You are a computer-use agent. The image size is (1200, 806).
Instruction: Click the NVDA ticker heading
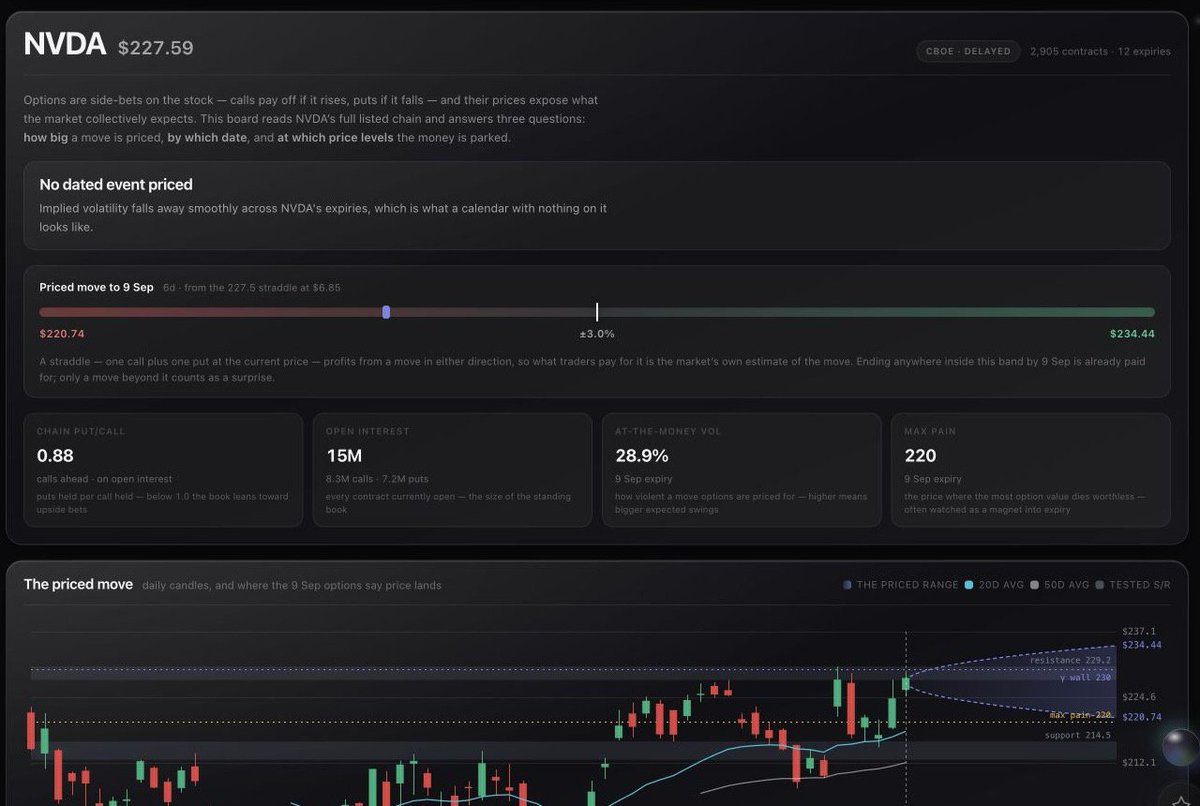pos(65,45)
